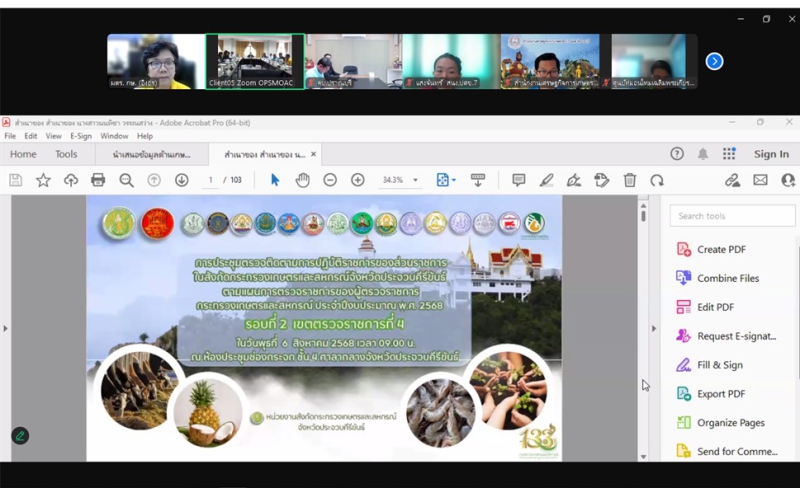The image size is (800, 488).
Task: Switch to the Home tab
Action: [23, 154]
